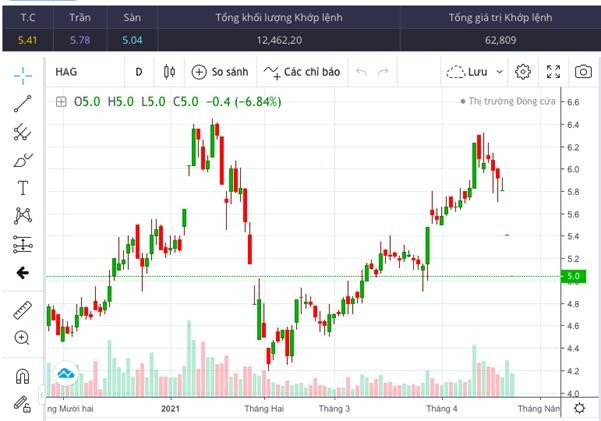Open the D timeframe interval dropdown

click(x=139, y=72)
